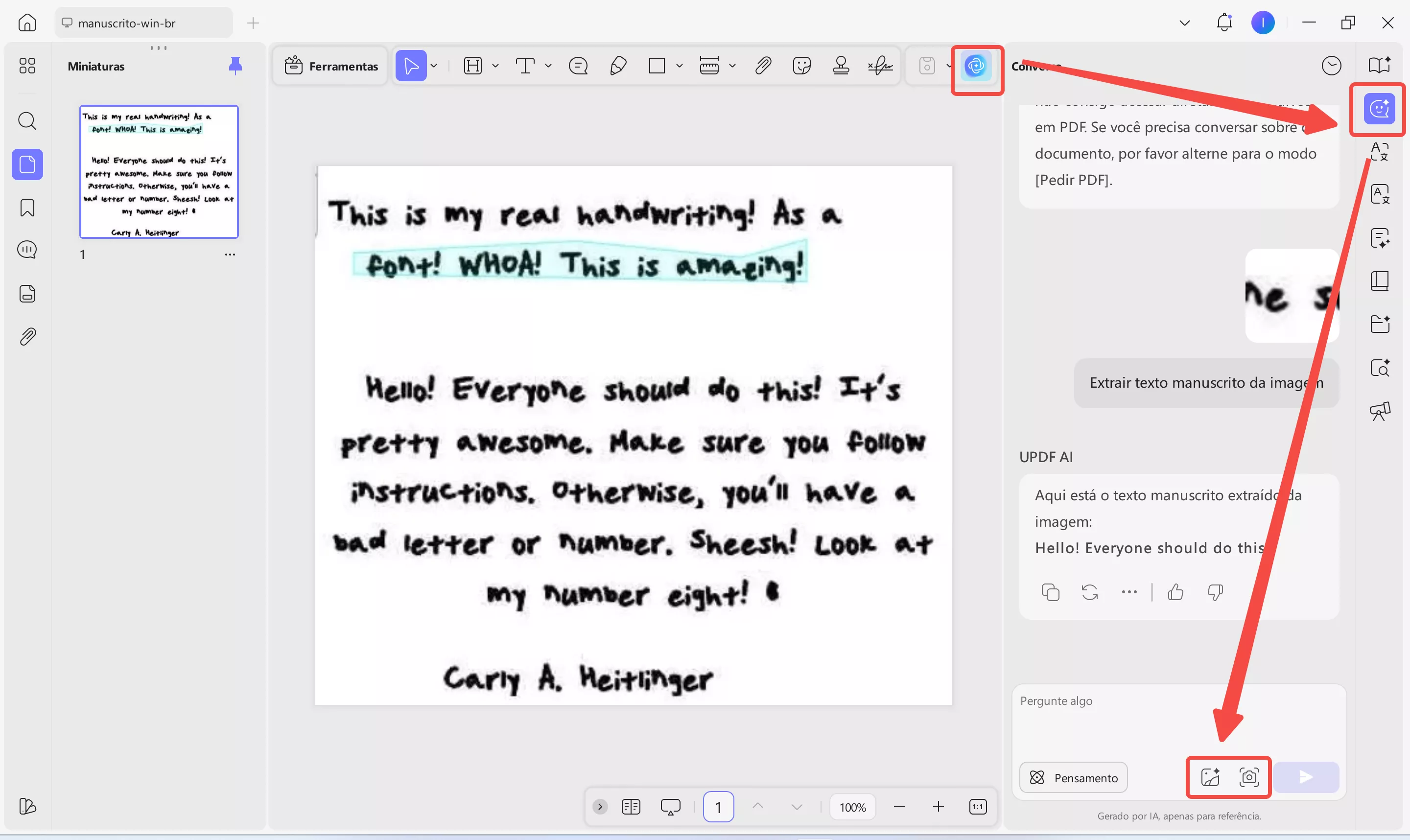Open the bookmarks panel in left sidebar
This screenshot has height=840, width=1410.
[27, 208]
